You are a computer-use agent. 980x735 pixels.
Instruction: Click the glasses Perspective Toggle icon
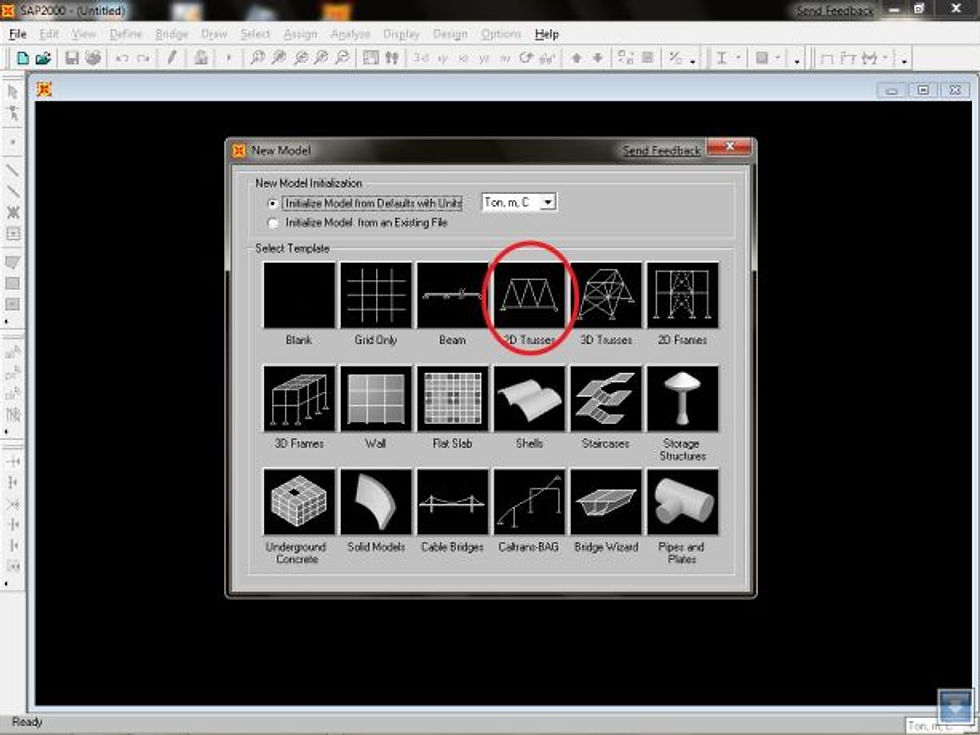547,58
